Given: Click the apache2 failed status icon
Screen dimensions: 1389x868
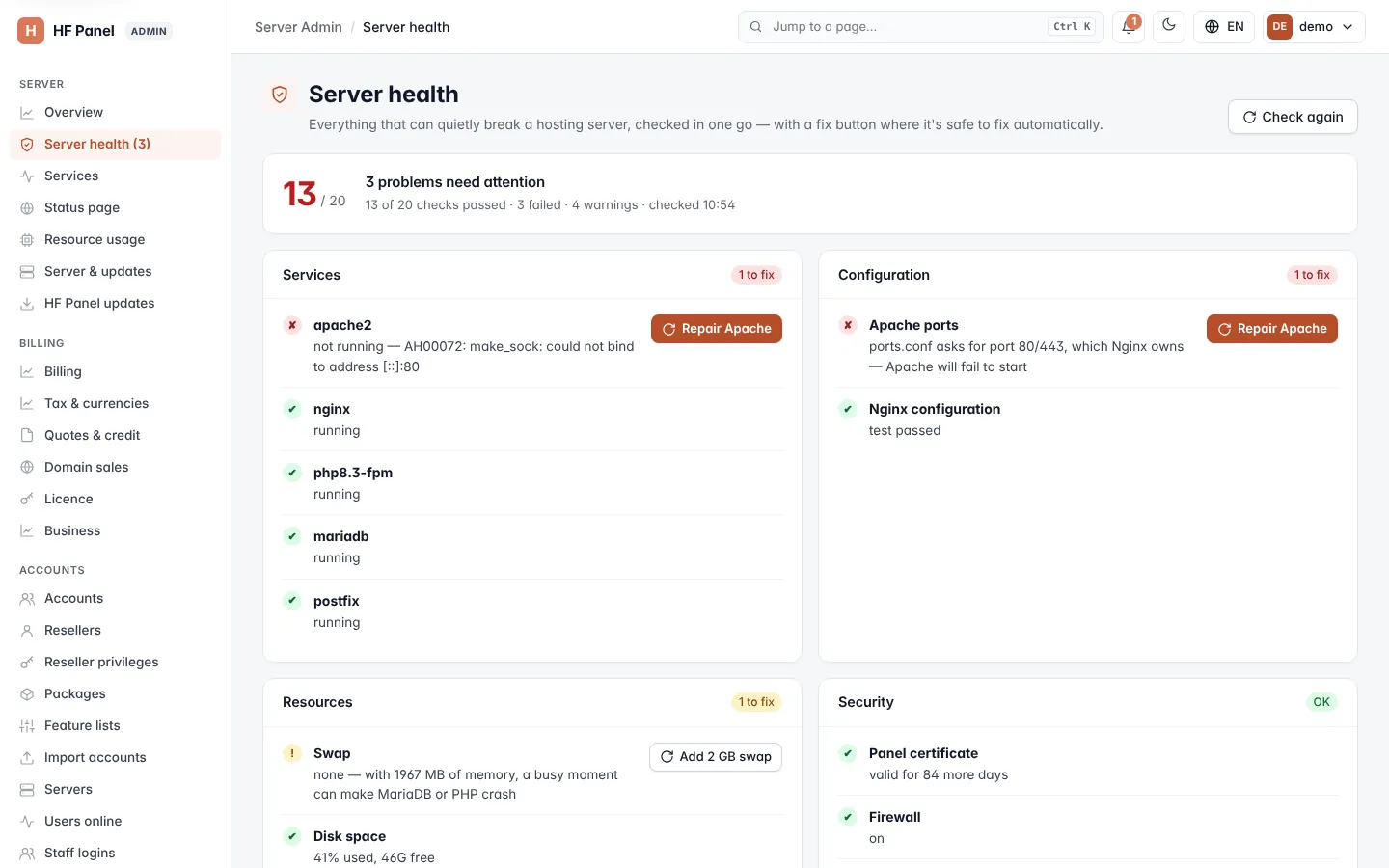Looking at the screenshot, I should tap(292, 325).
